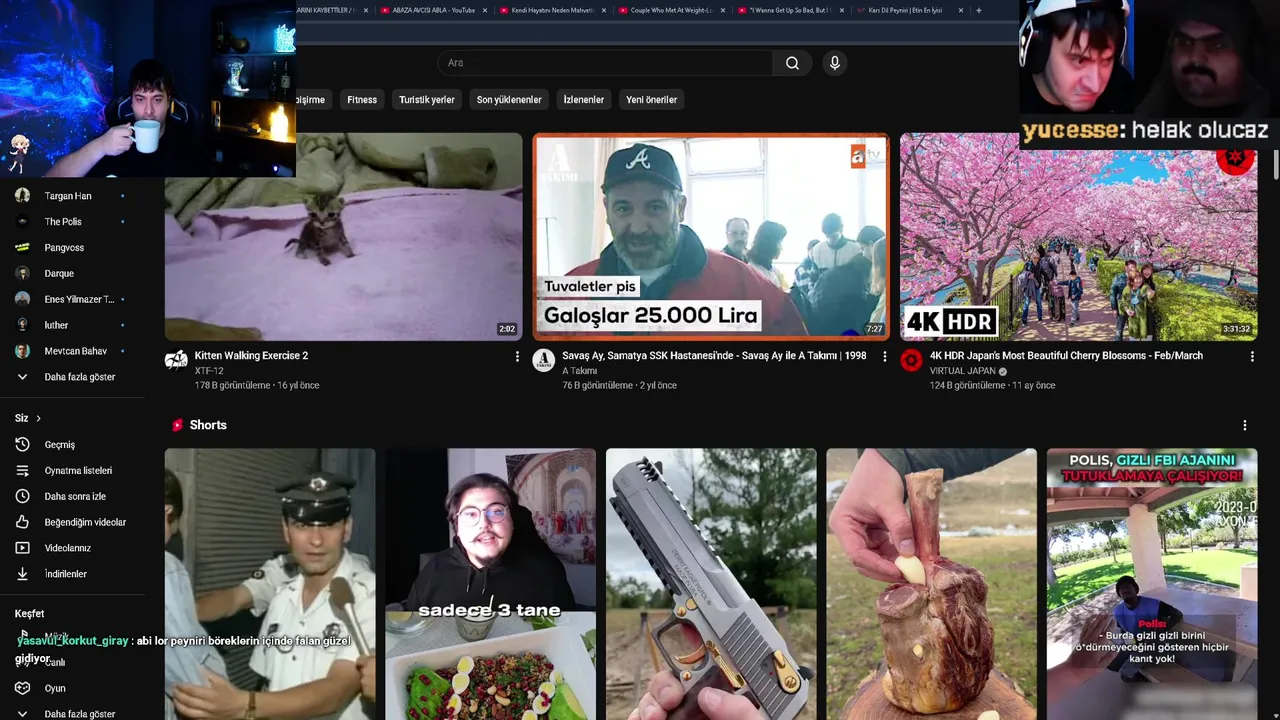Open the police officer interview Short
Viewport: 1280px width, 720px height.
click(270, 584)
